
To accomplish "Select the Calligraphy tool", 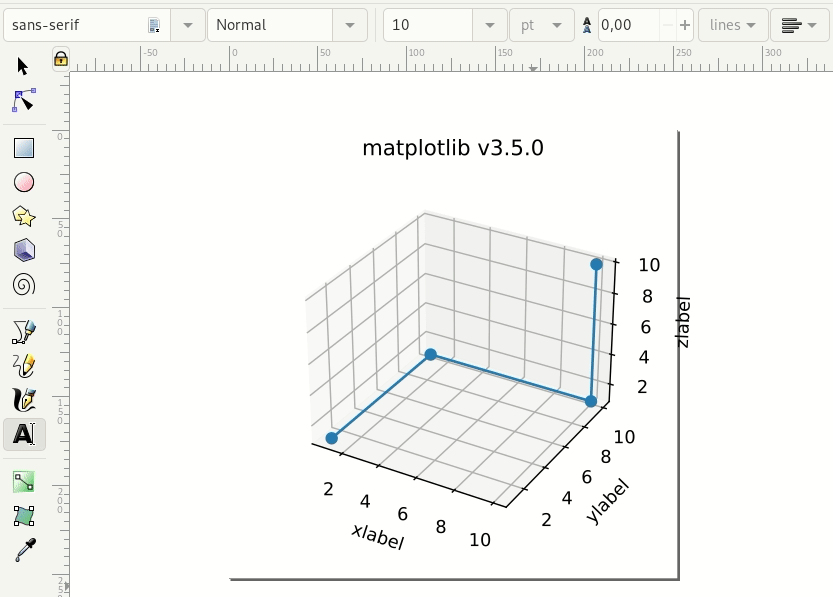I will (x=24, y=400).
